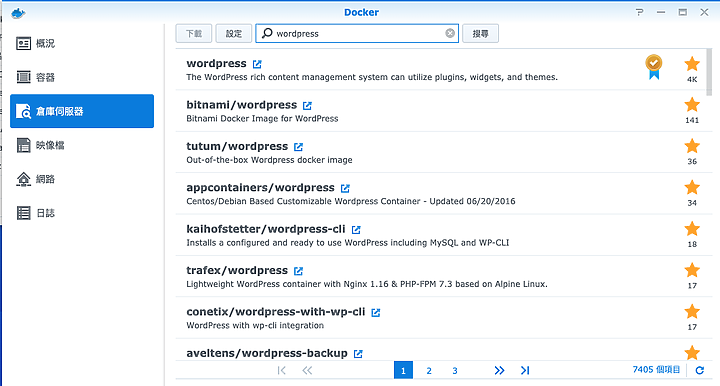Select the appcontainers/wordpress row
Screen dimensions: 720x386
point(441,194)
